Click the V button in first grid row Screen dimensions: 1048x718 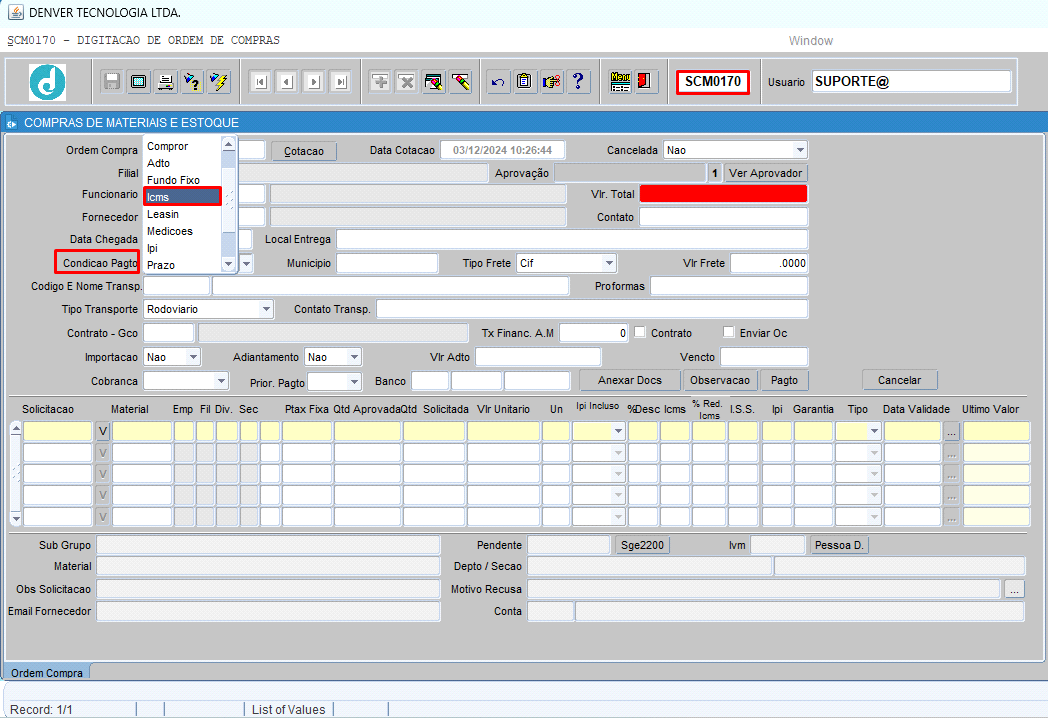click(102, 431)
